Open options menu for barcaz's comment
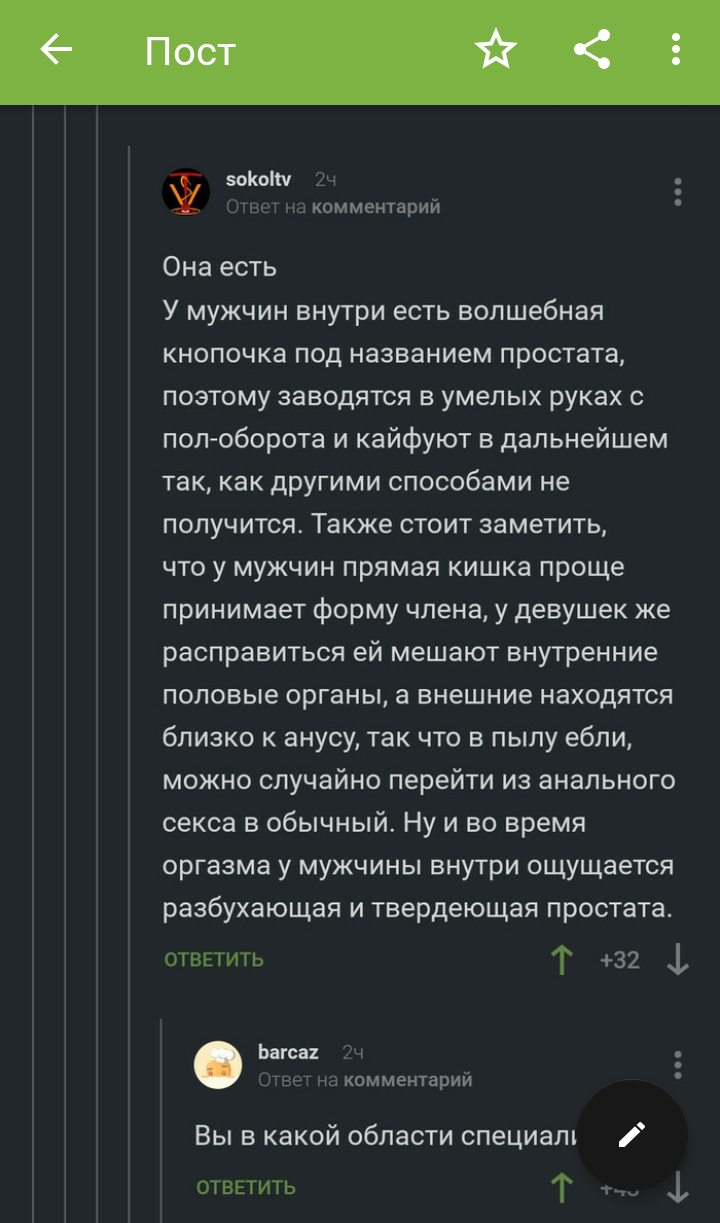Image resolution: width=720 pixels, height=1223 pixels. 677,1065
